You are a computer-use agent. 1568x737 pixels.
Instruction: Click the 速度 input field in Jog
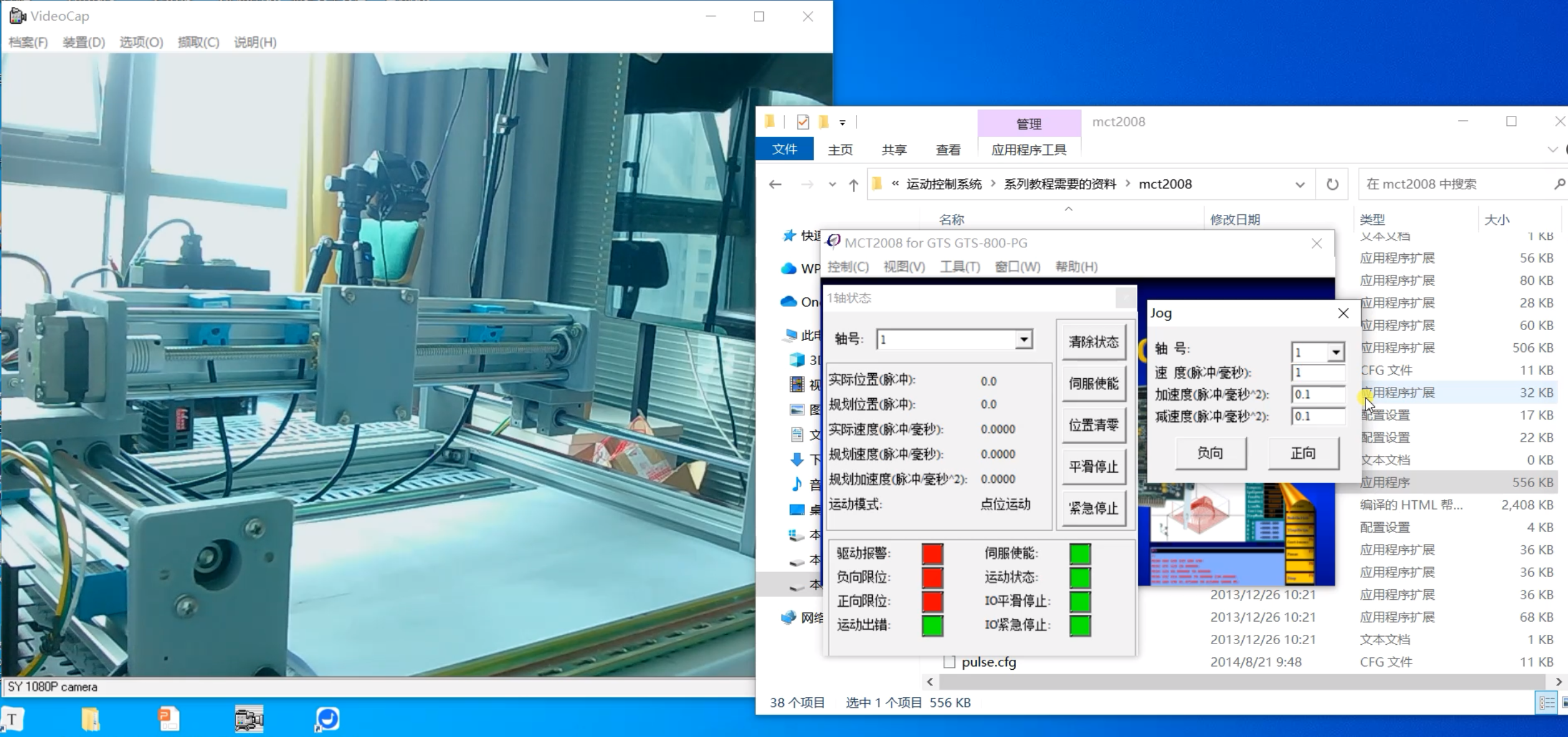pyautogui.click(x=1318, y=373)
